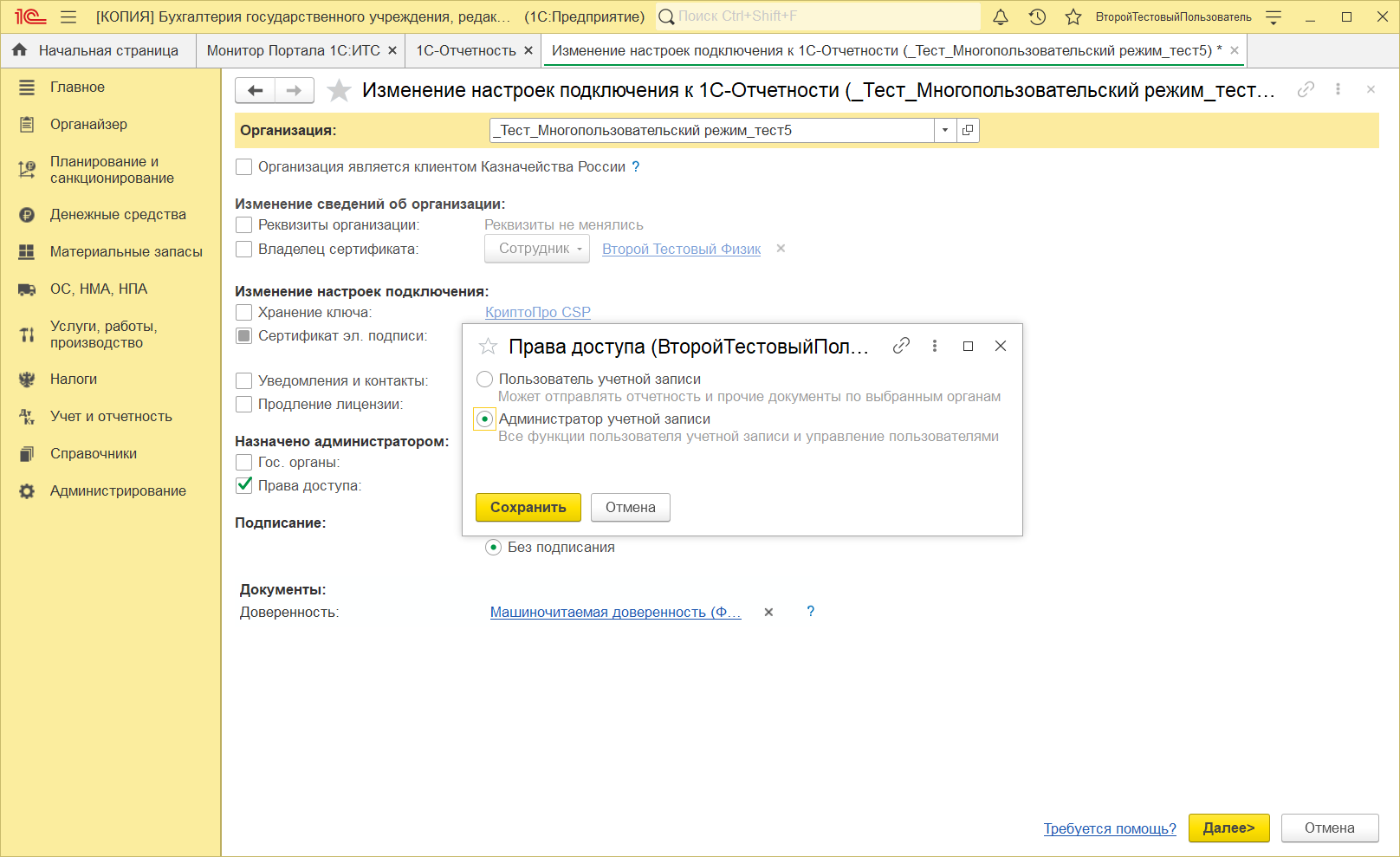Proceed with Далее button

coord(1228,828)
